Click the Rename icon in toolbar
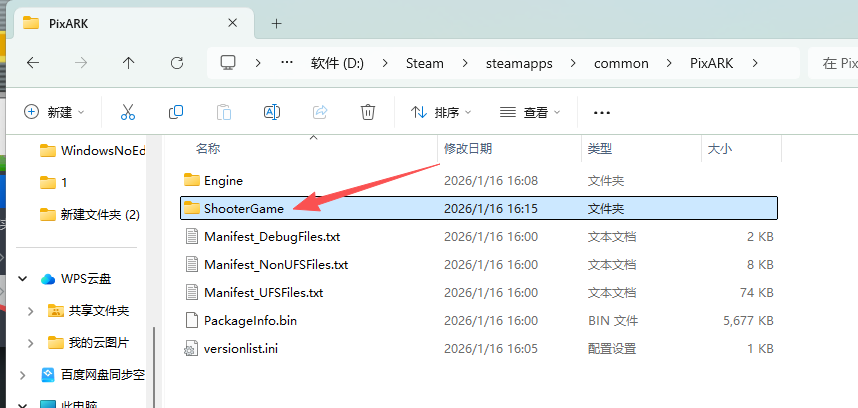The image size is (858, 408). point(271,112)
